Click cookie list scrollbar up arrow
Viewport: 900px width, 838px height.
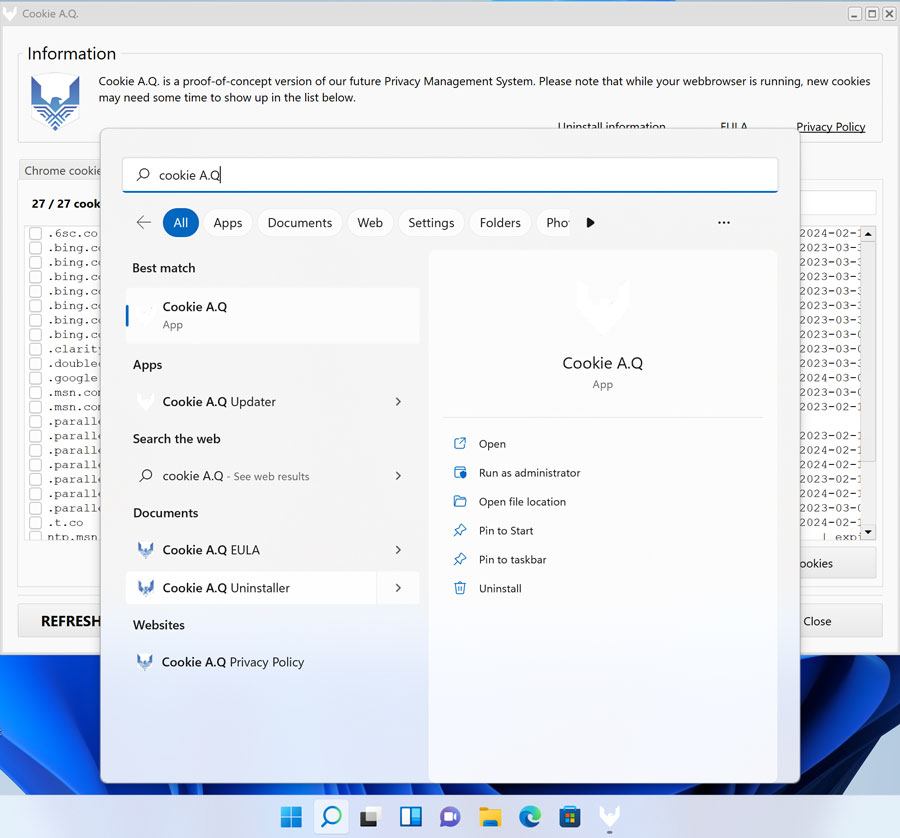[868, 234]
